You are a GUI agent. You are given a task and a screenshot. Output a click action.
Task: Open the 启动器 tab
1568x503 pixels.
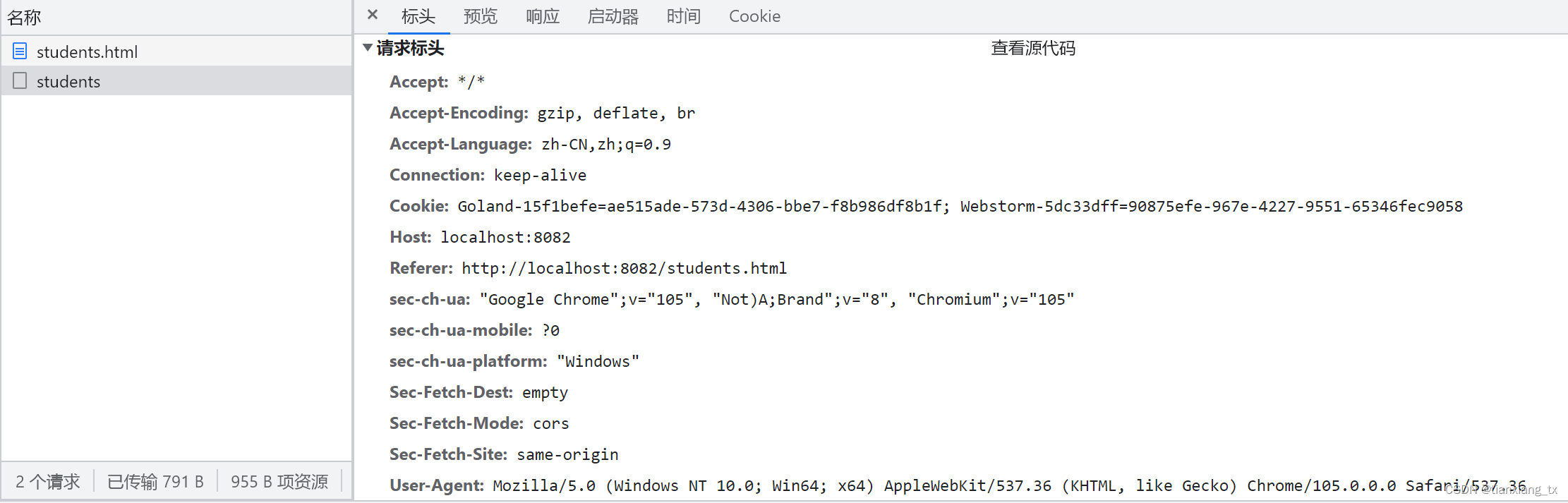[613, 16]
